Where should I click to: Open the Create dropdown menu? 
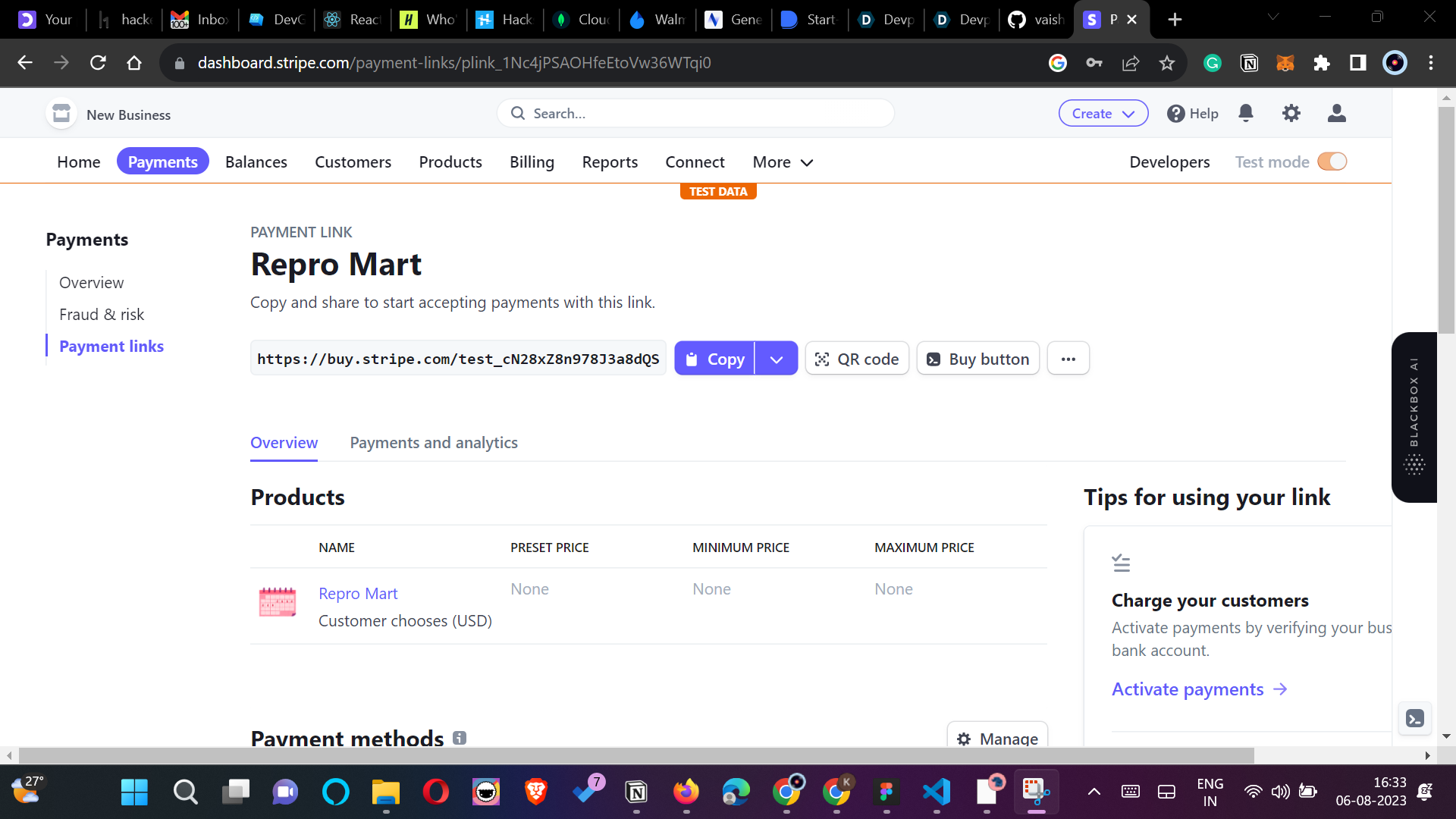point(1103,114)
